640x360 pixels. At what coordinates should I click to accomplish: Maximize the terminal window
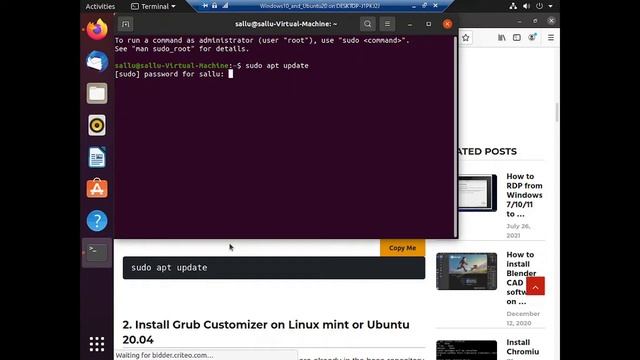tap(428, 24)
